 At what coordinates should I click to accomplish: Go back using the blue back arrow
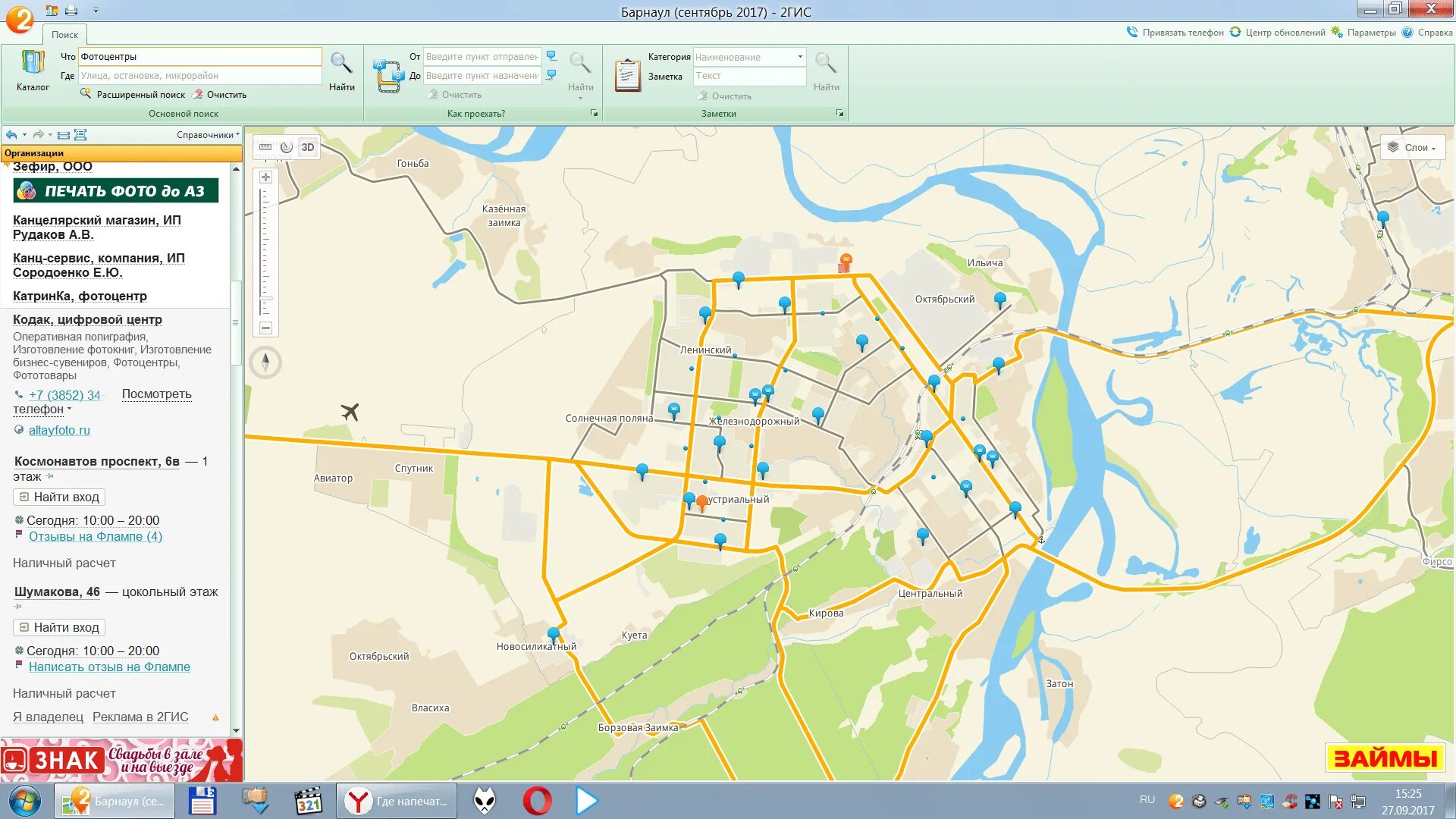[11, 135]
